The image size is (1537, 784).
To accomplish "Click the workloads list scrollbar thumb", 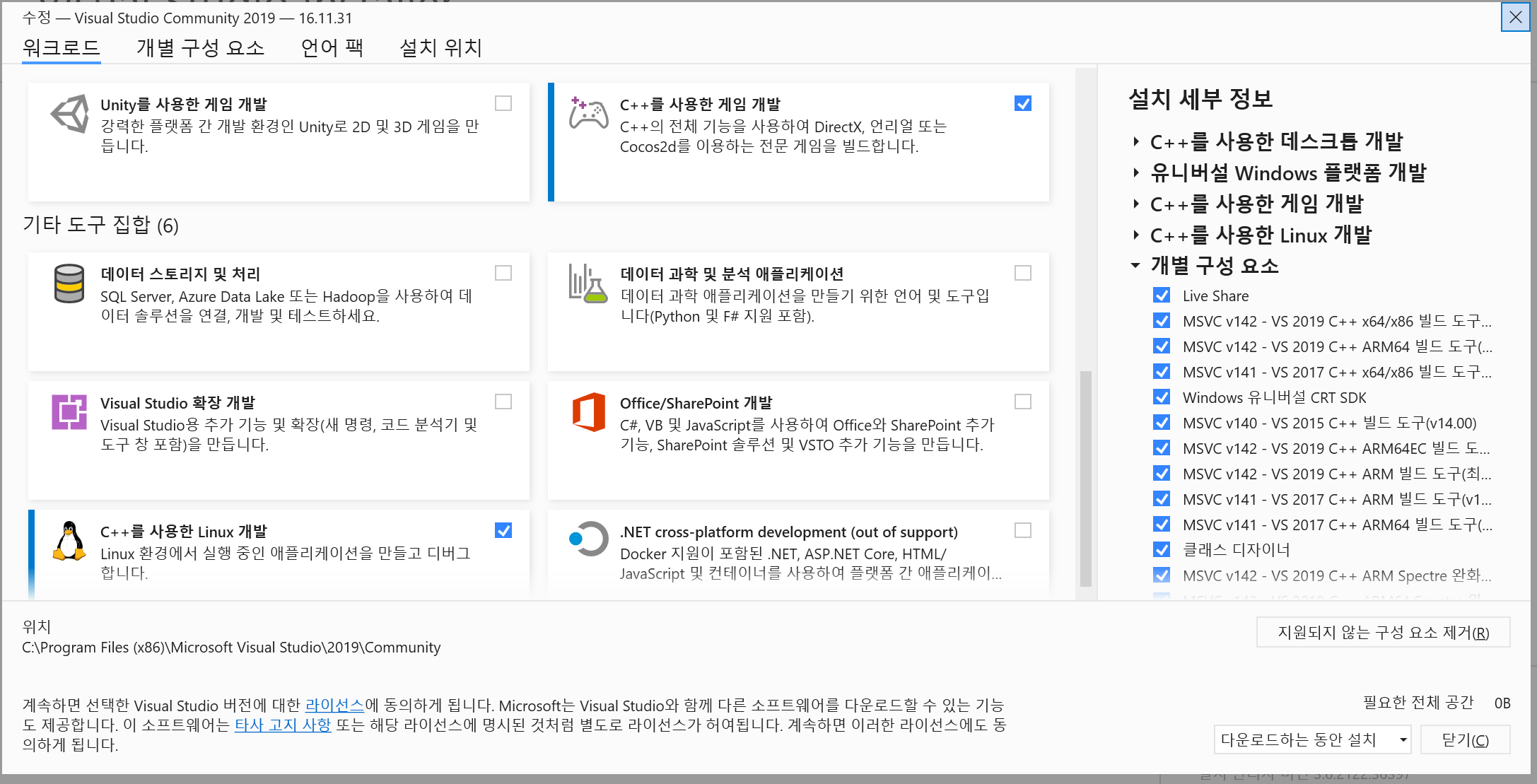I will tap(1086, 479).
